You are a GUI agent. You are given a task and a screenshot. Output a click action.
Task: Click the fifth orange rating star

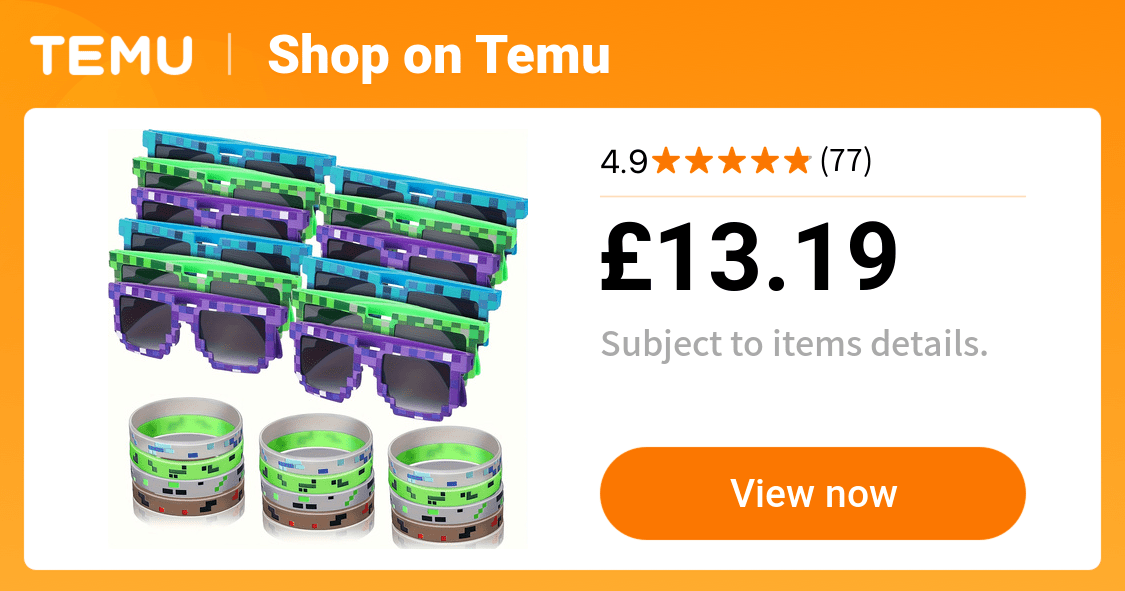click(798, 161)
